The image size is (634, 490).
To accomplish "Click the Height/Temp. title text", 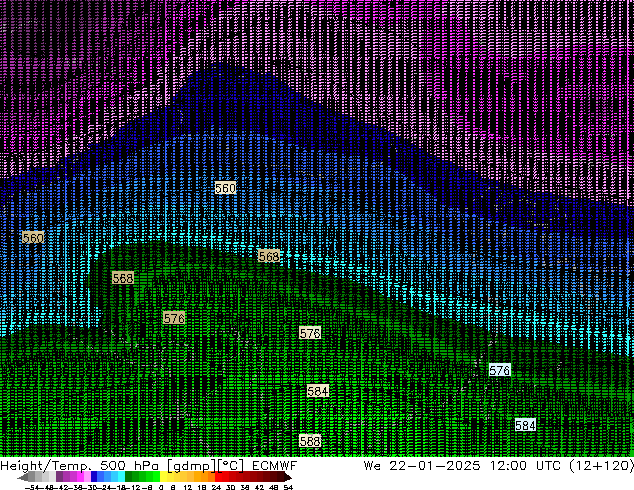I will point(45,466).
